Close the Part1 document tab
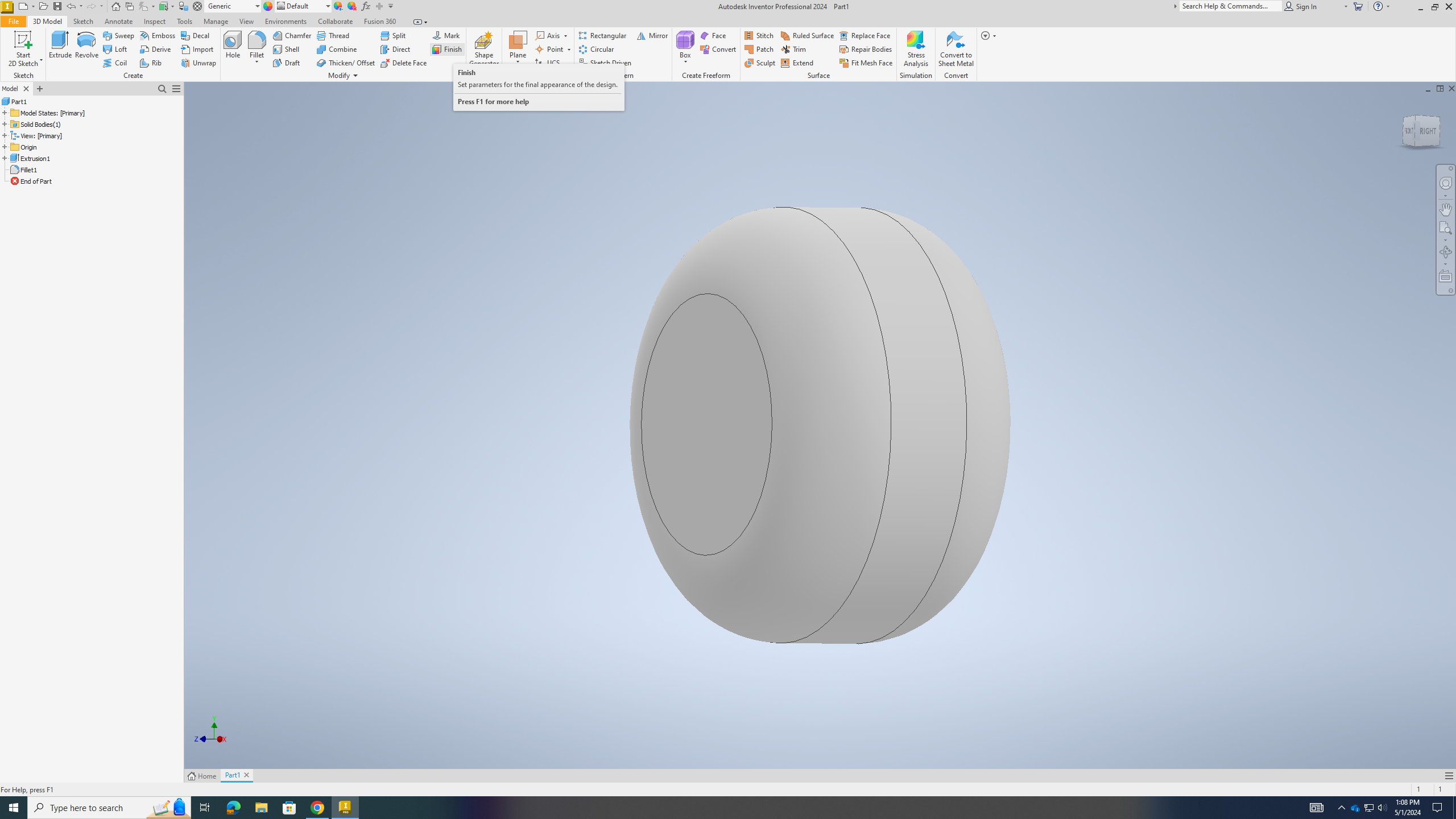This screenshot has width=1456, height=819. coord(246,775)
